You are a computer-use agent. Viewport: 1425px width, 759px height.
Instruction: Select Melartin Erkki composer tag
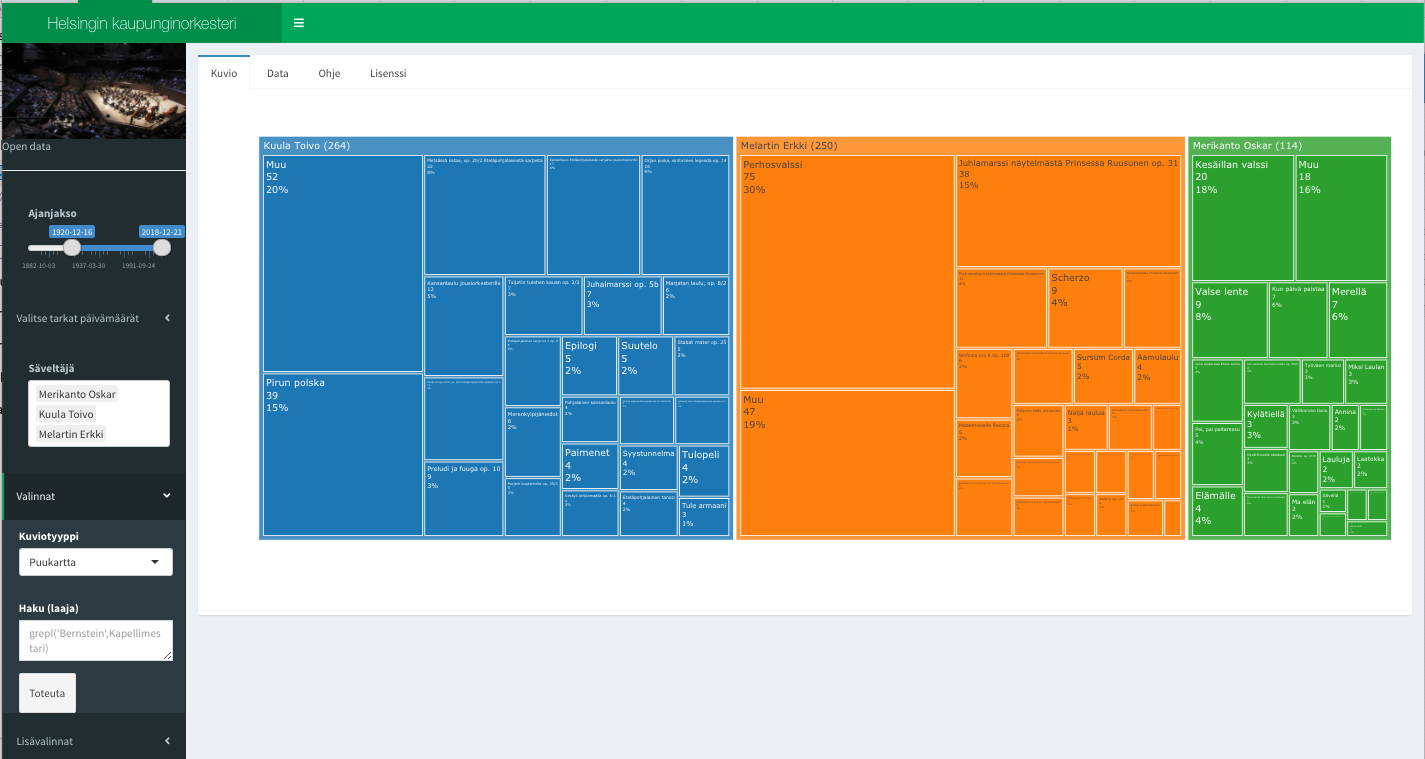coord(71,434)
